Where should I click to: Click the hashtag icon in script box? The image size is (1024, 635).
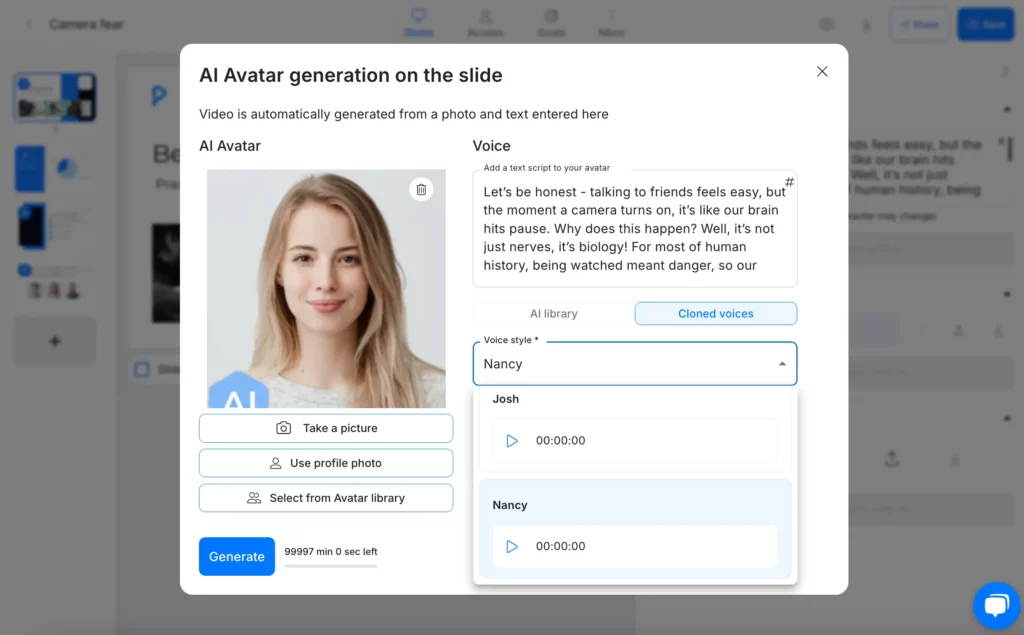tap(789, 182)
